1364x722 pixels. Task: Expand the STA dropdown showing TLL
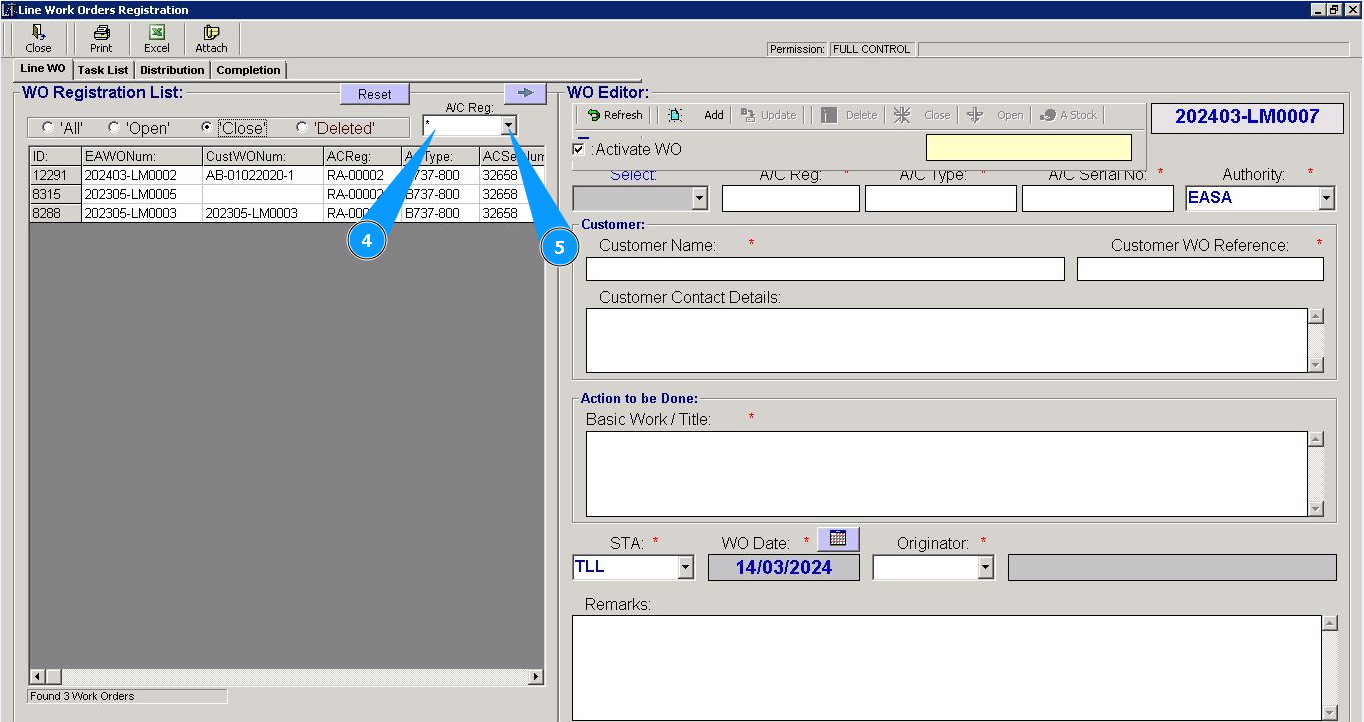click(x=685, y=568)
